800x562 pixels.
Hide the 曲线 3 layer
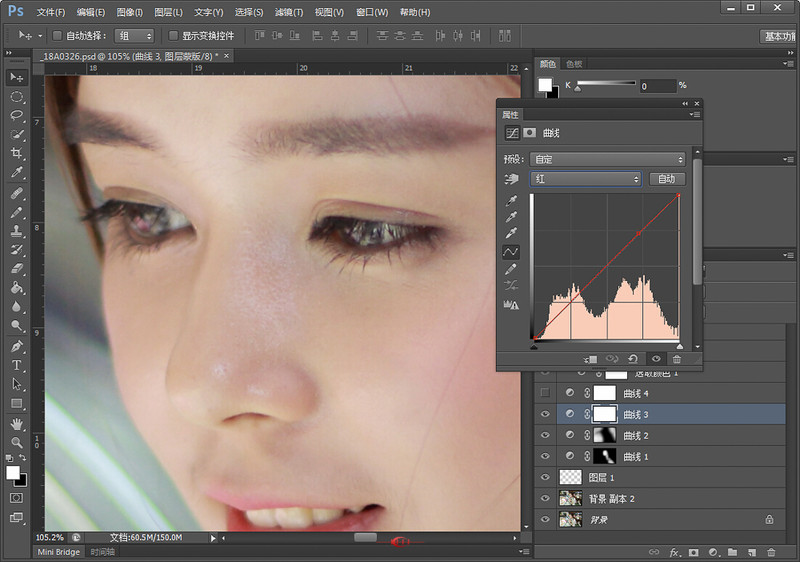tap(545, 414)
